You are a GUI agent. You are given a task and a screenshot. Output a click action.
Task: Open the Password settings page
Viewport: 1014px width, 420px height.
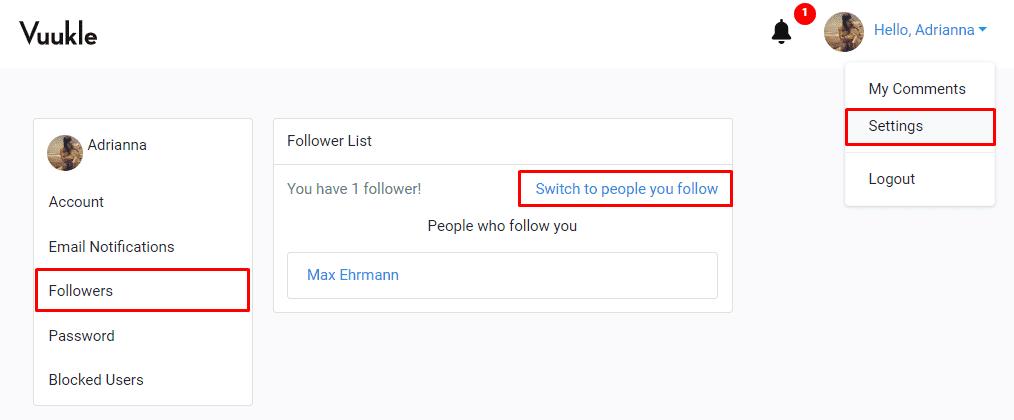81,336
